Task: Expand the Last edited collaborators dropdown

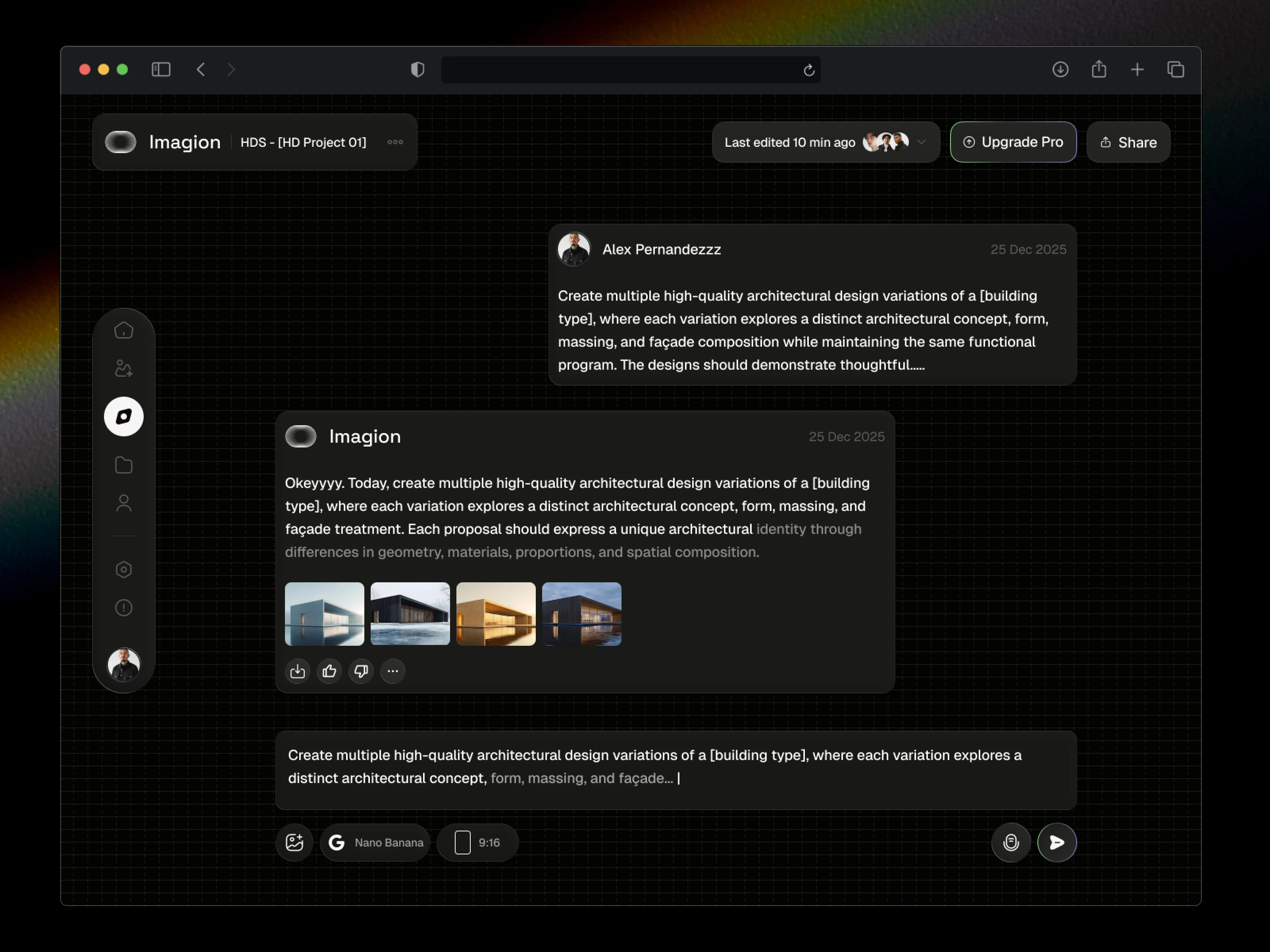Action: tap(921, 142)
